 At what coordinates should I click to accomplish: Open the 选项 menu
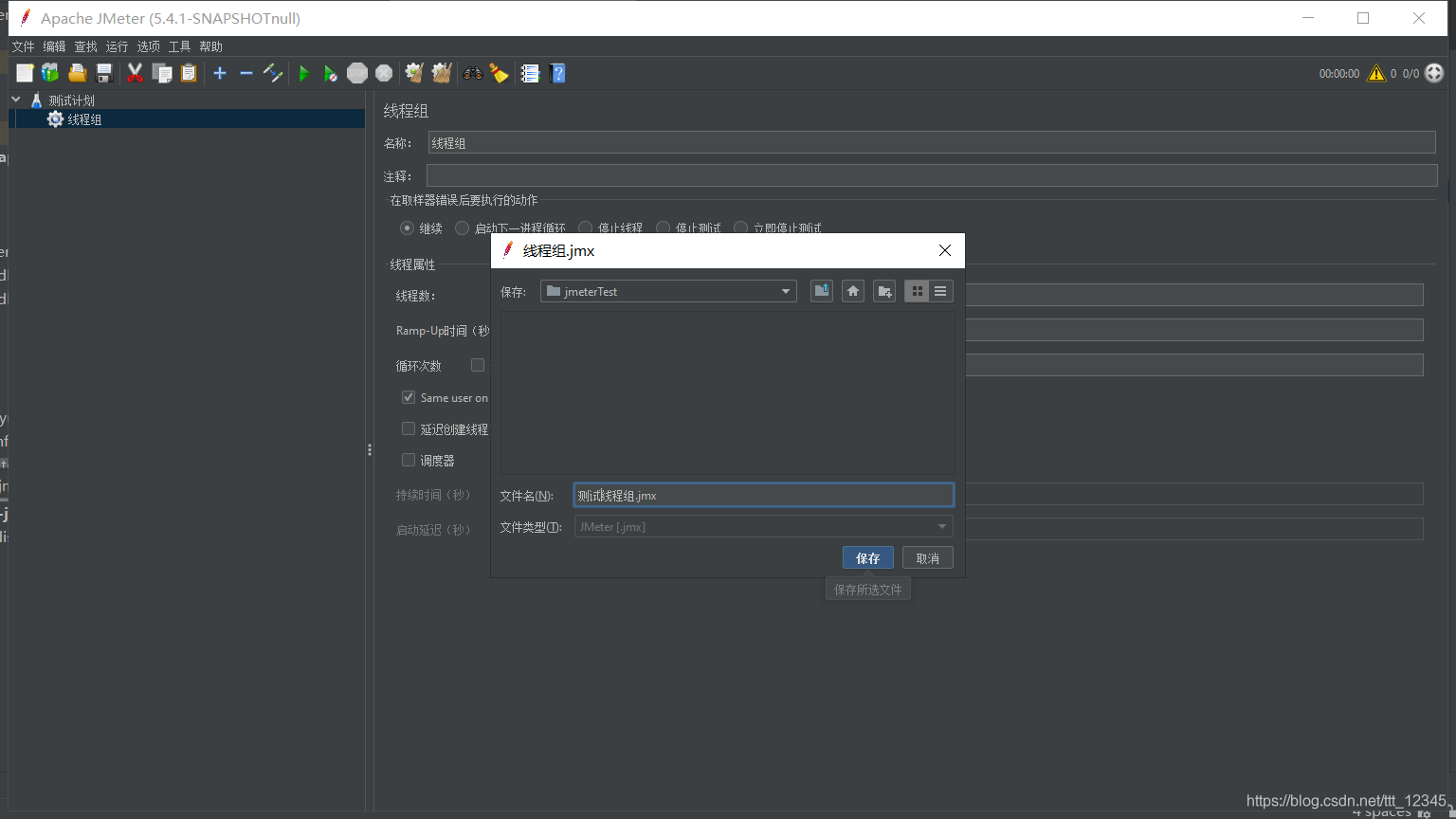pos(148,46)
